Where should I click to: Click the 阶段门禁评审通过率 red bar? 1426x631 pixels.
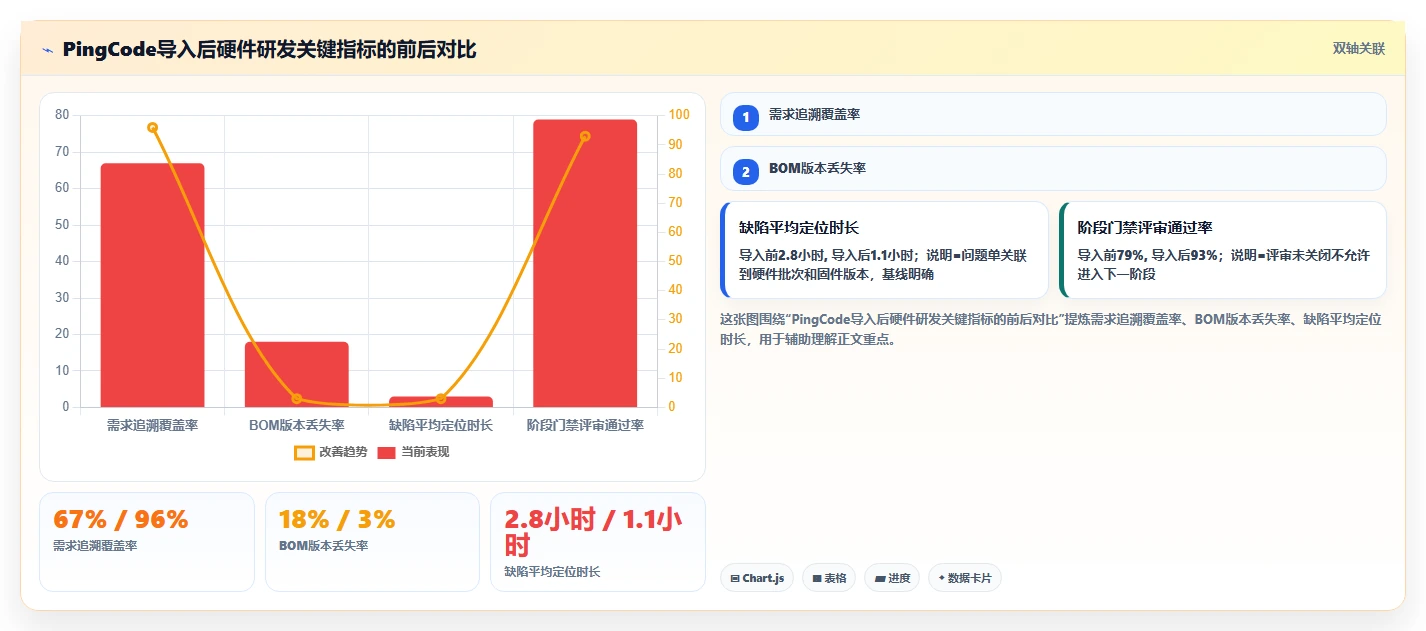pyautogui.click(x=585, y=263)
